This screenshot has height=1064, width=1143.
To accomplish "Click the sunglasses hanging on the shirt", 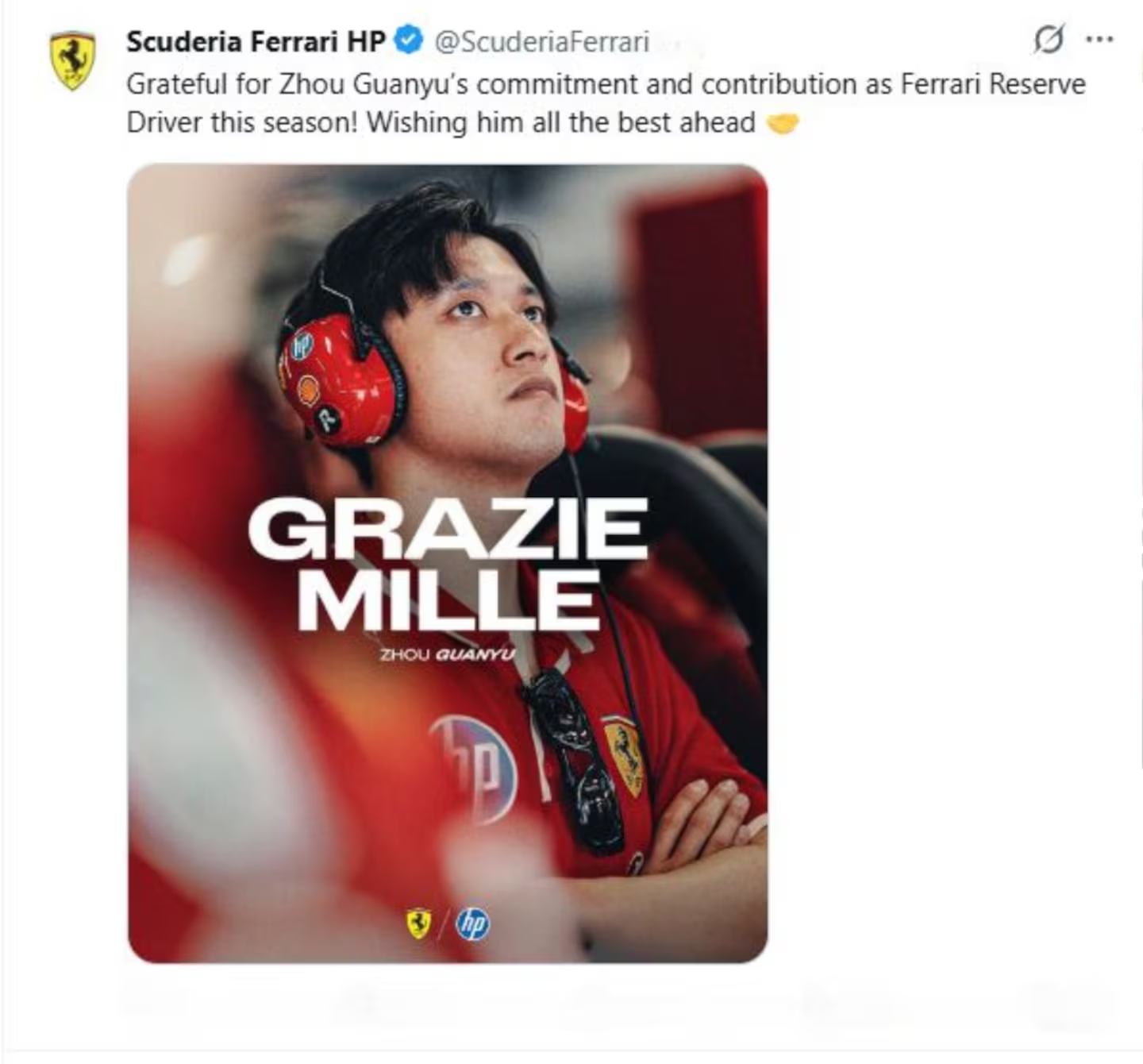I will 573,761.
